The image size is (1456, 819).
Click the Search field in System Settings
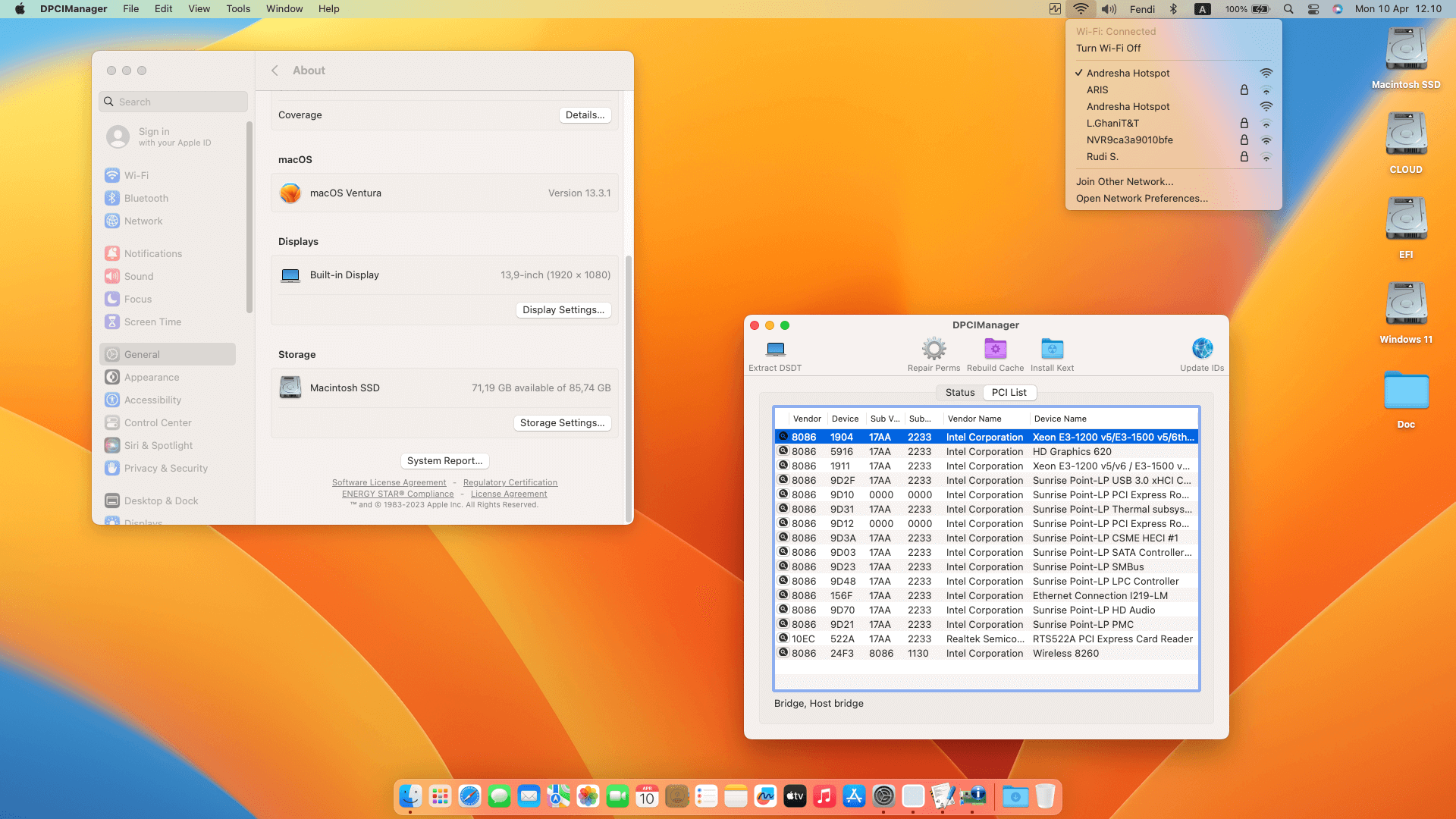pos(173,102)
